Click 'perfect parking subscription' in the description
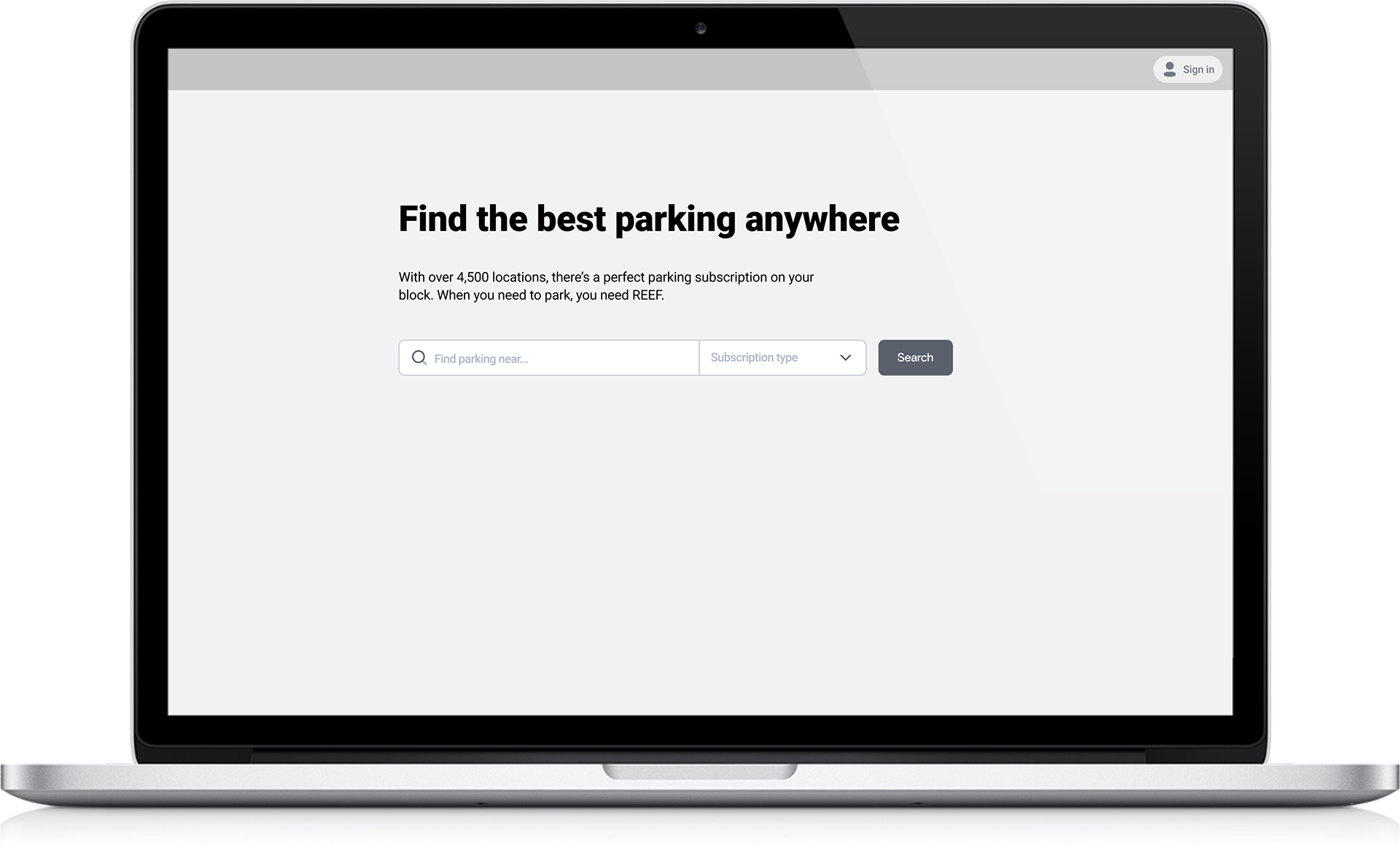The width and height of the screenshot is (1400, 848). coord(685,277)
